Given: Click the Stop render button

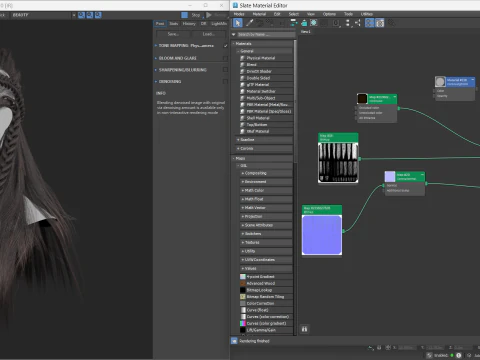Looking at the screenshot, I should [196, 15].
